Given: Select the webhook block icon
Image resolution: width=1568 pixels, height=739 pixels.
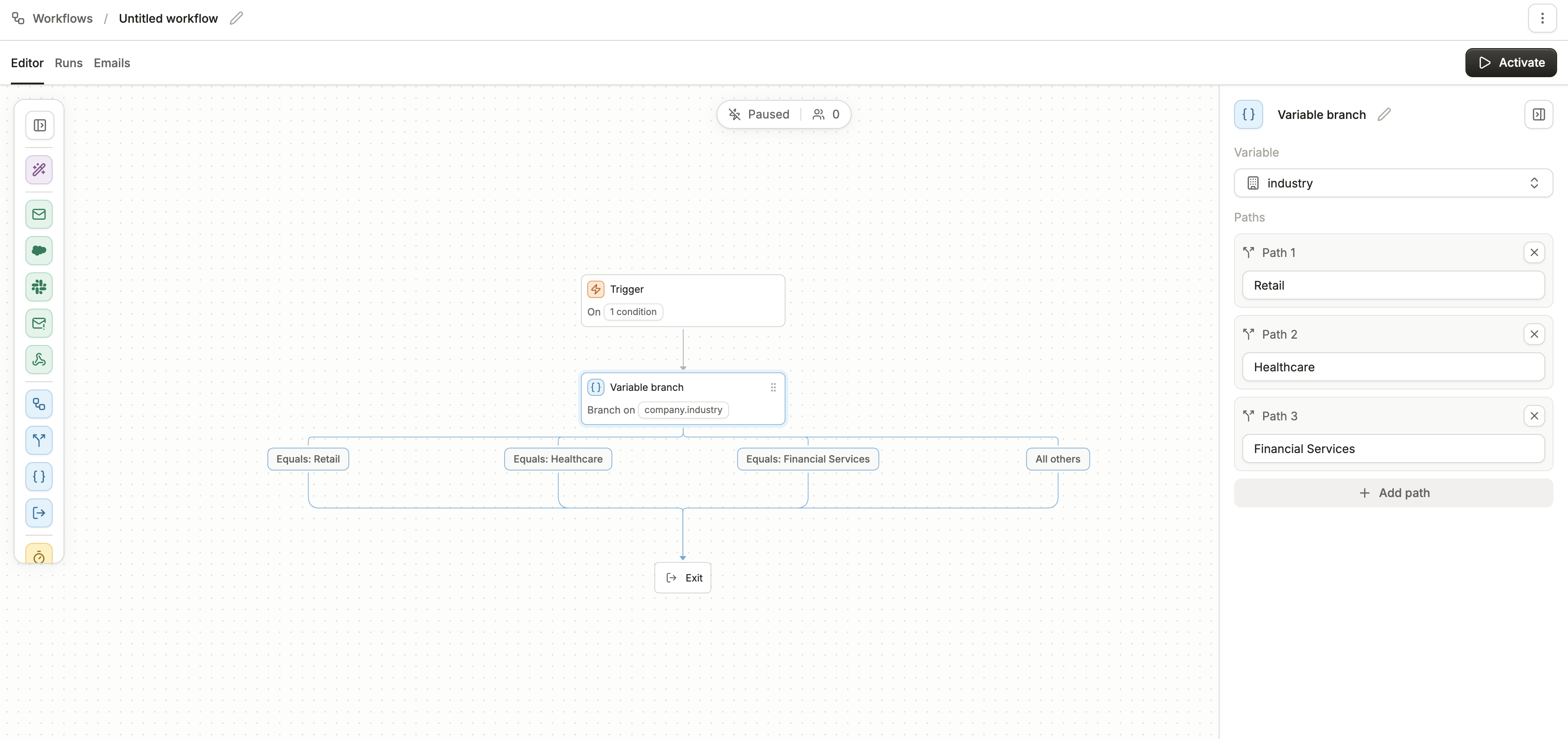Looking at the screenshot, I should [x=39, y=360].
